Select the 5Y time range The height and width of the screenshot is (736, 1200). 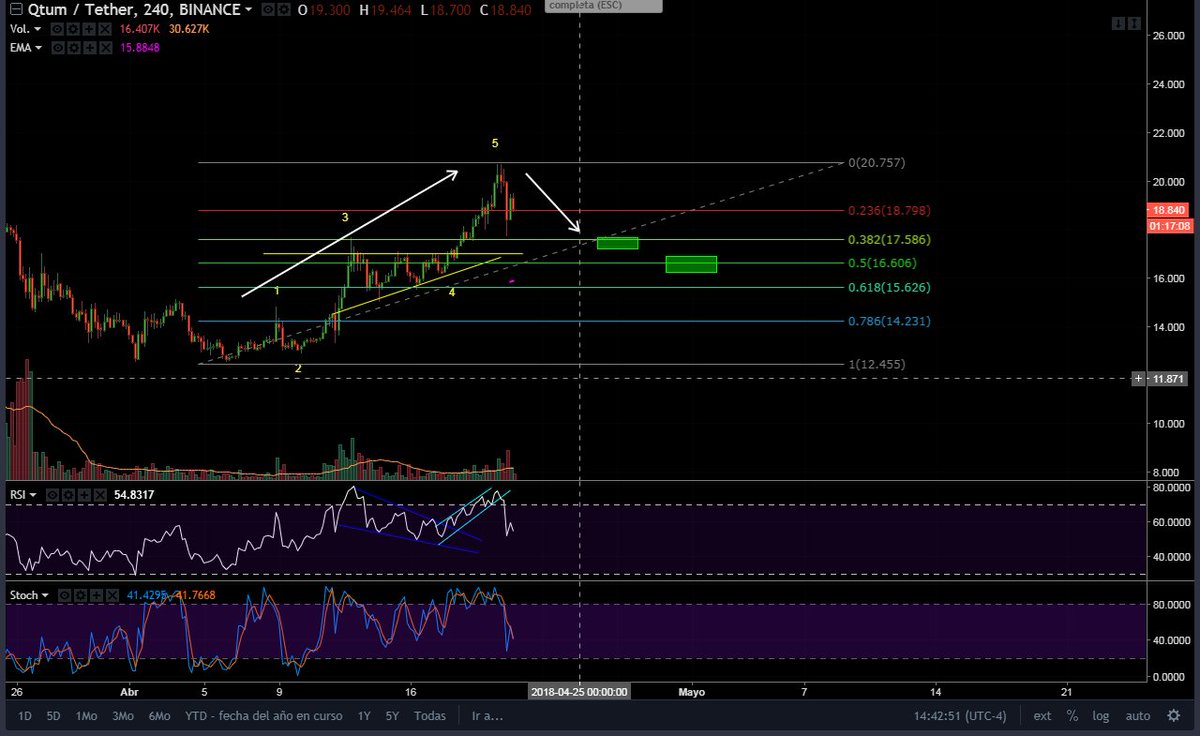[x=393, y=716]
